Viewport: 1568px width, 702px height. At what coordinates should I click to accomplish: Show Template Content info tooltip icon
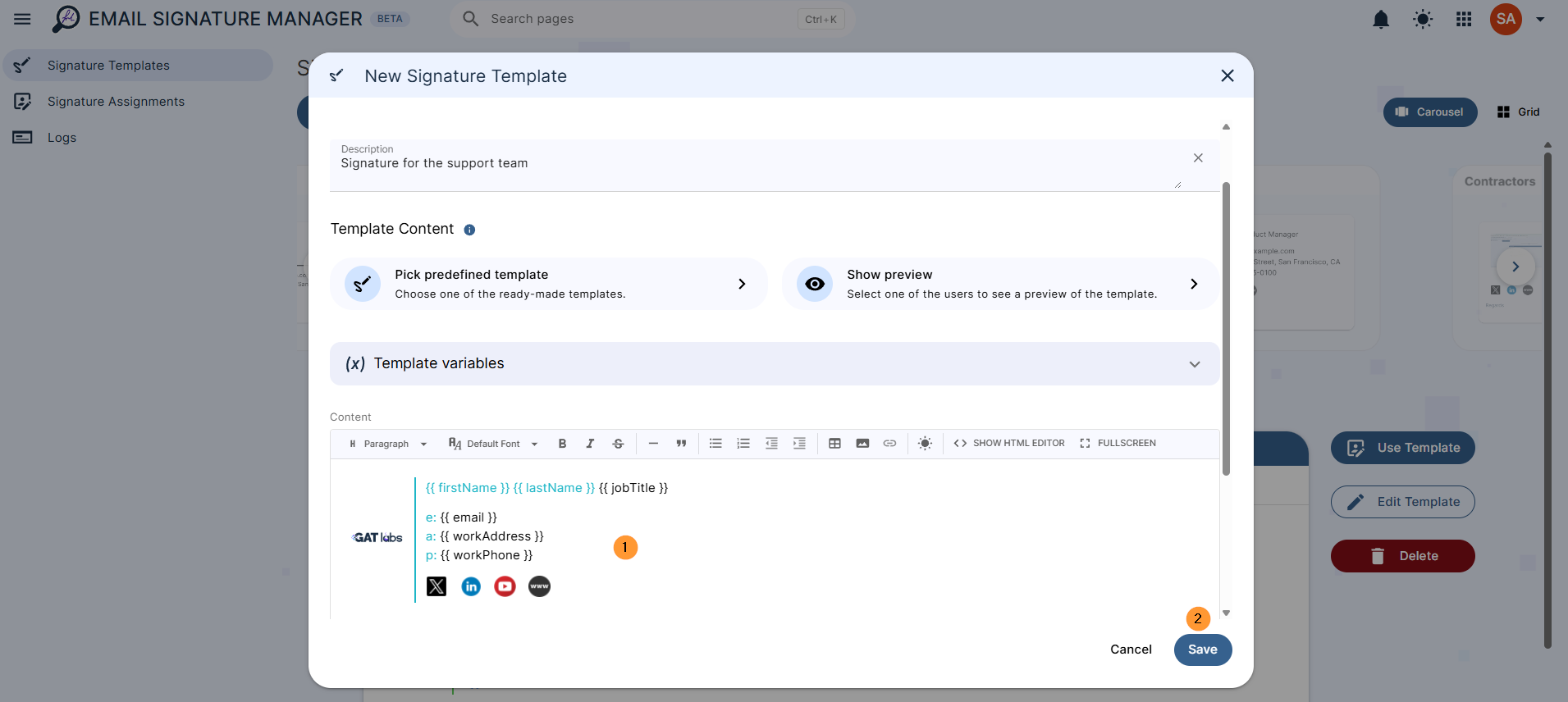(x=469, y=230)
